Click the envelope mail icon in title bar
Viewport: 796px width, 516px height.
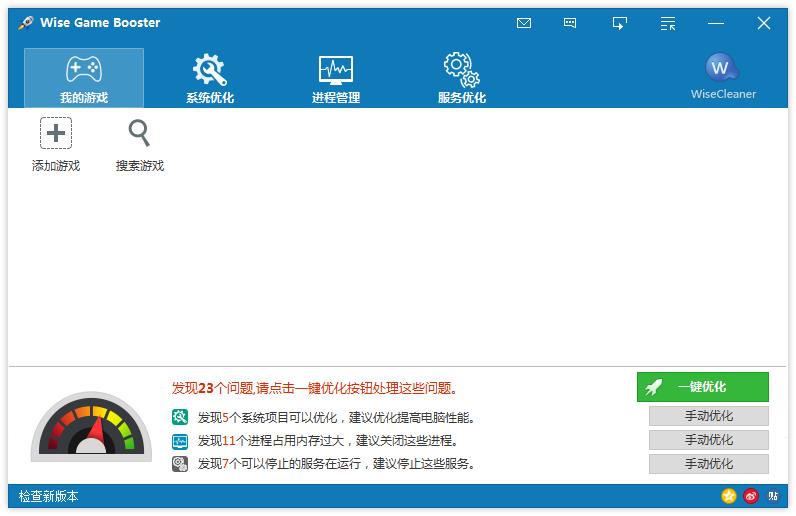point(524,23)
